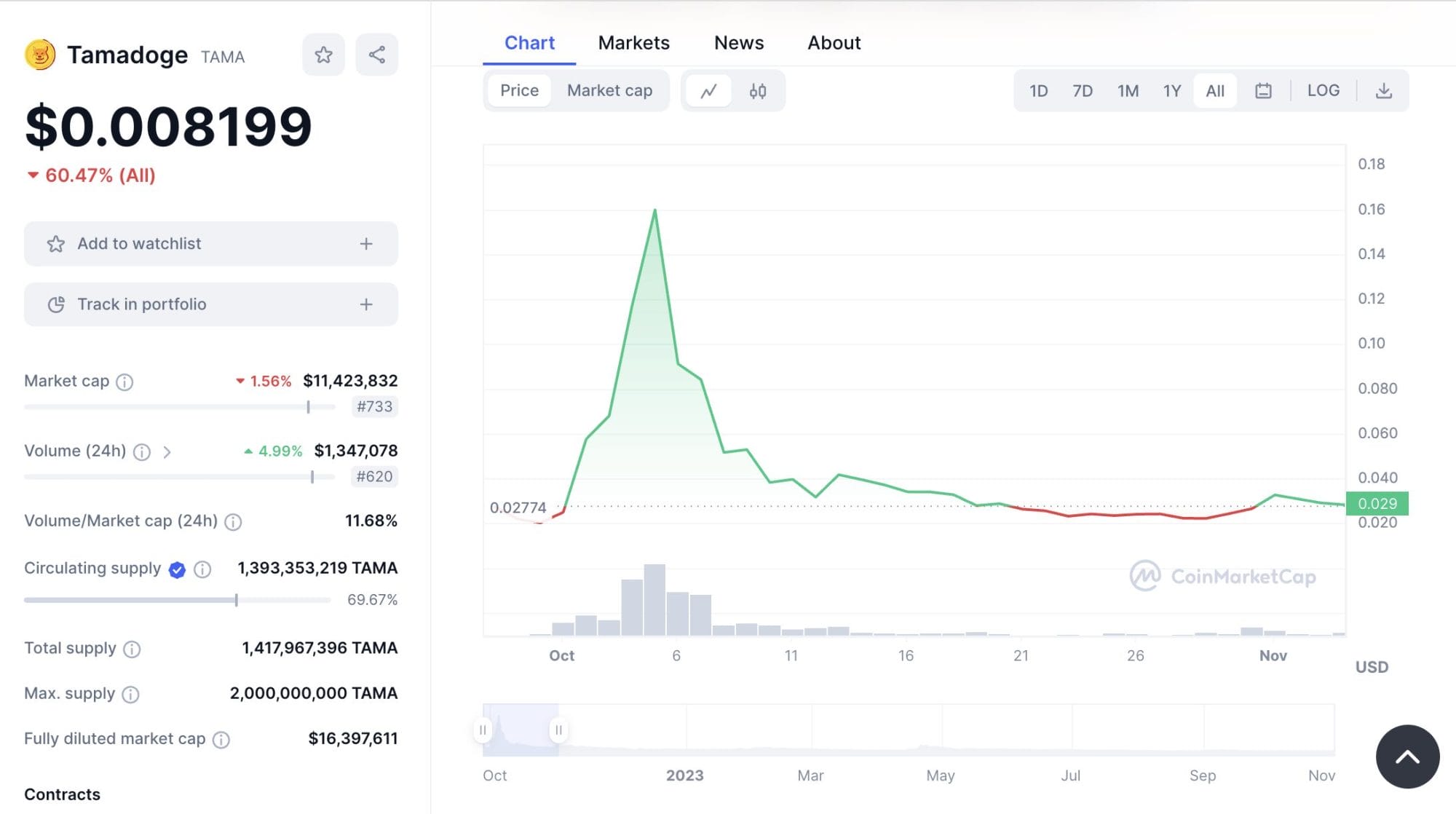Click the left timeline range handle
The image size is (1456, 814).
tap(482, 727)
